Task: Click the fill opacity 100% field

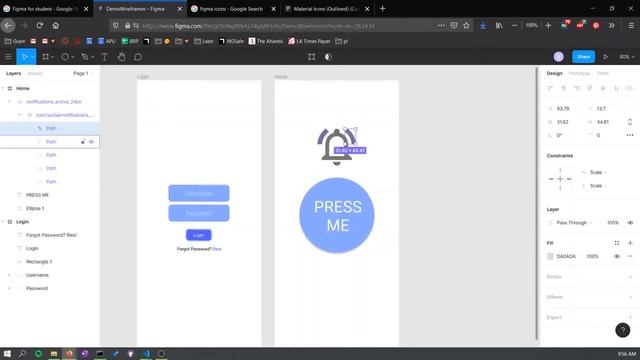Action: (x=593, y=256)
